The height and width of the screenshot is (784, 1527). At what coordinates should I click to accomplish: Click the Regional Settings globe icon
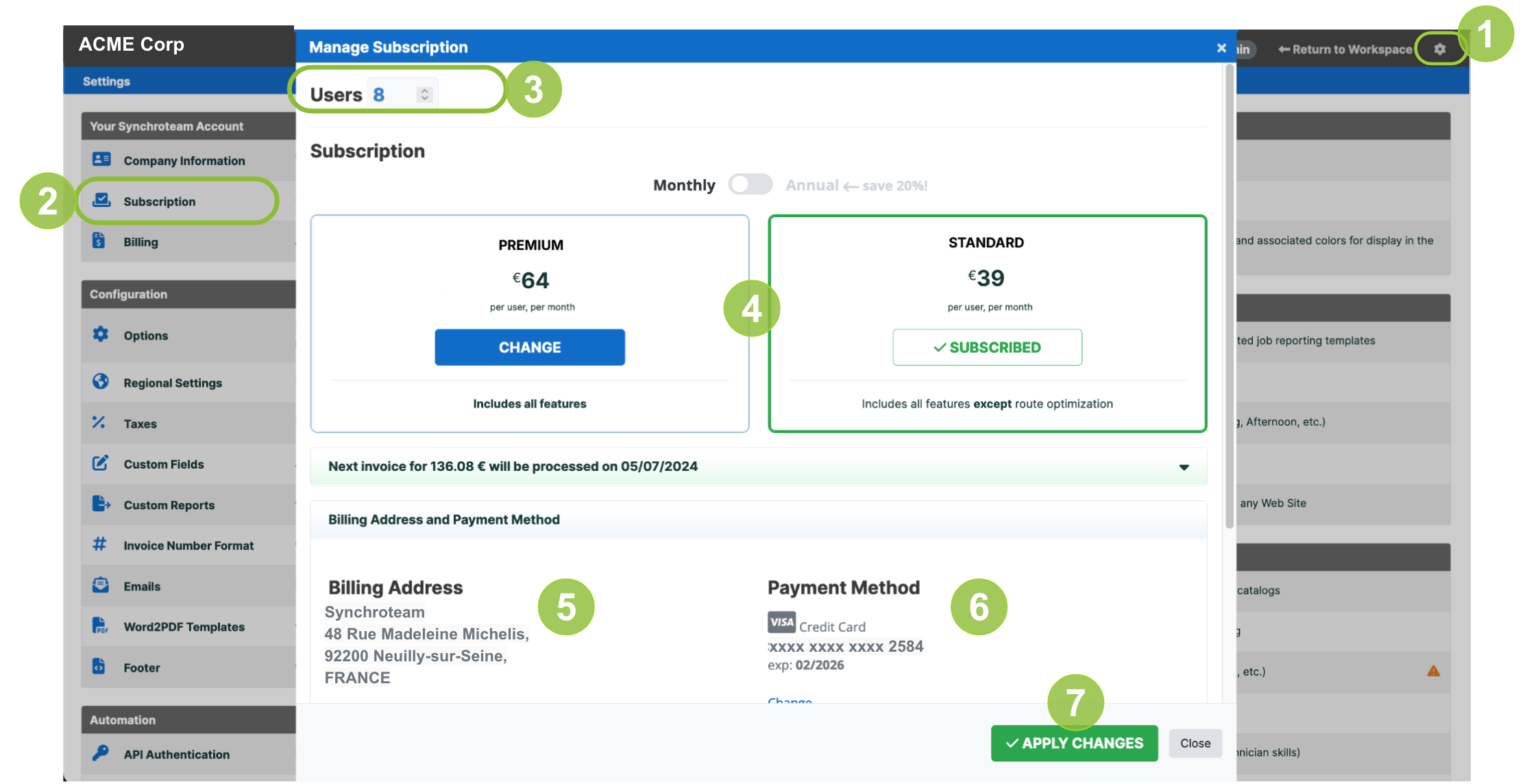point(101,382)
